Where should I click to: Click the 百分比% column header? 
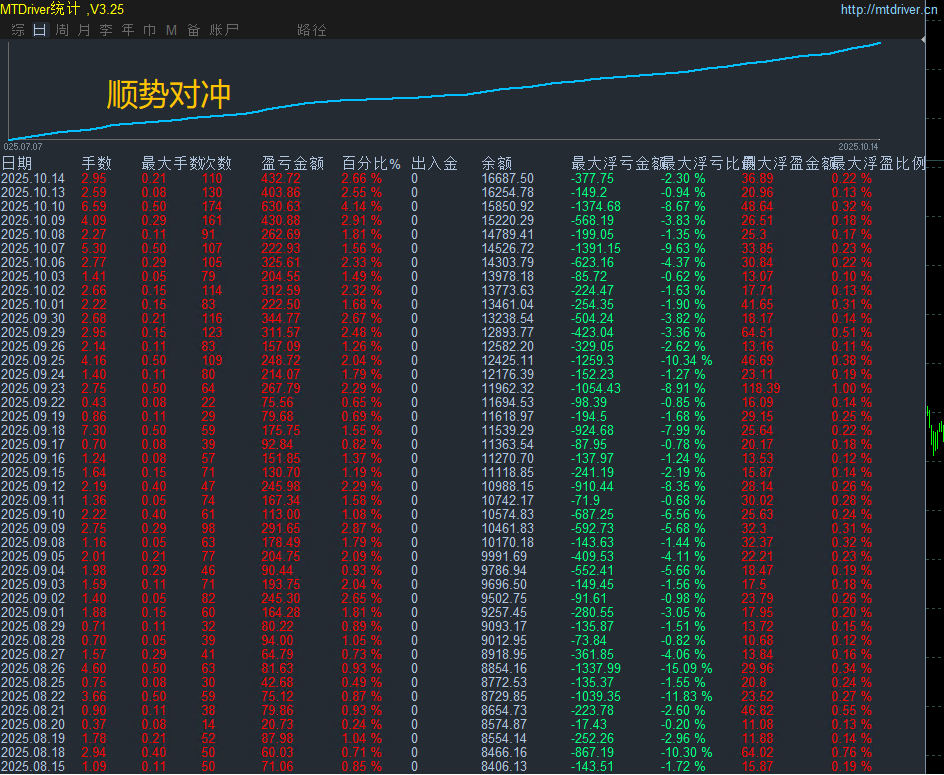[x=371, y=164]
